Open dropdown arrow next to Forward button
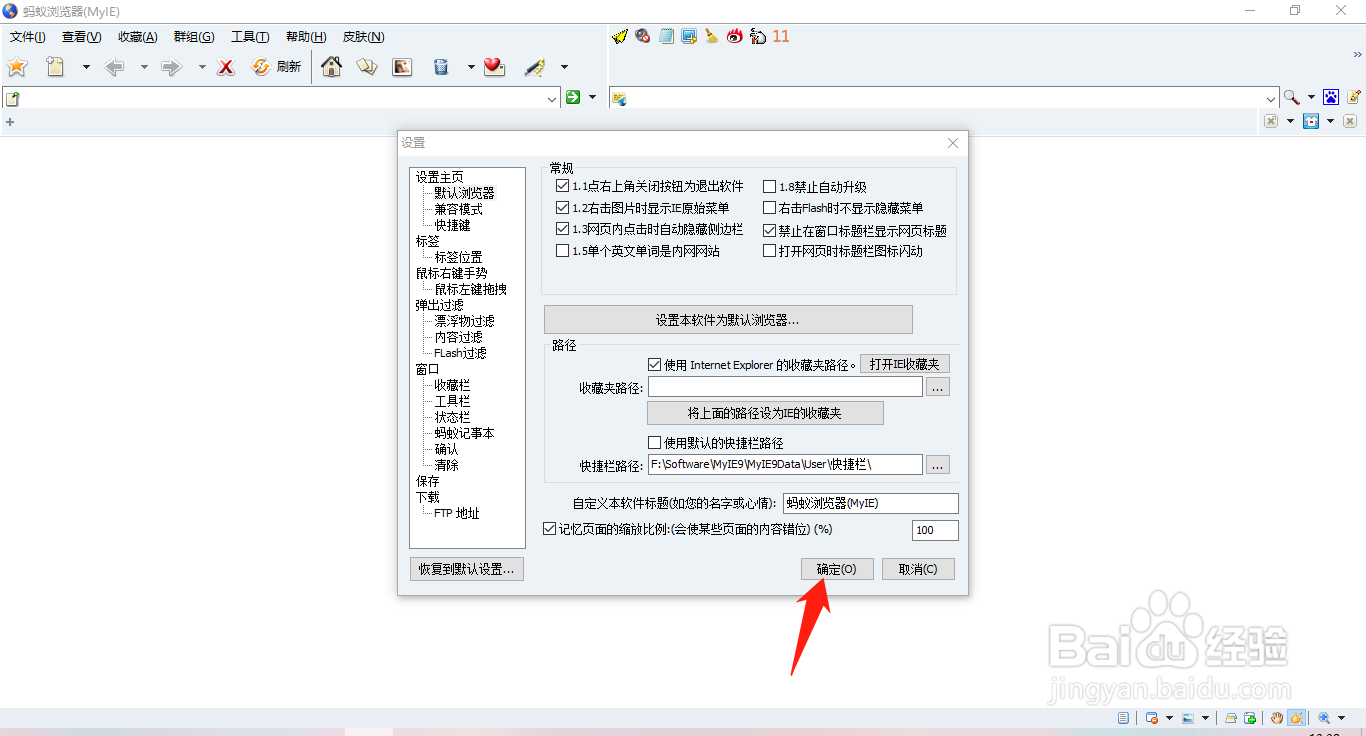This screenshot has height=736, width=1366. pos(201,68)
